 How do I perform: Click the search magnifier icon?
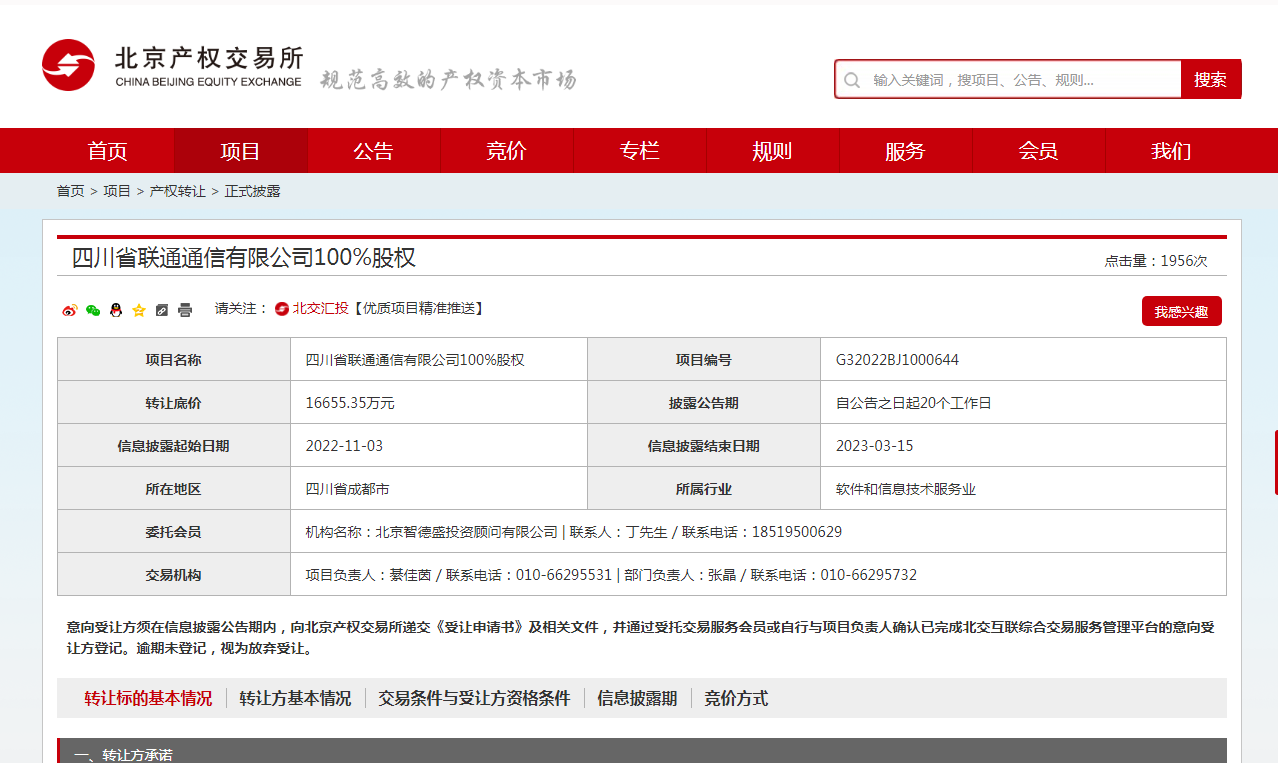(852, 80)
